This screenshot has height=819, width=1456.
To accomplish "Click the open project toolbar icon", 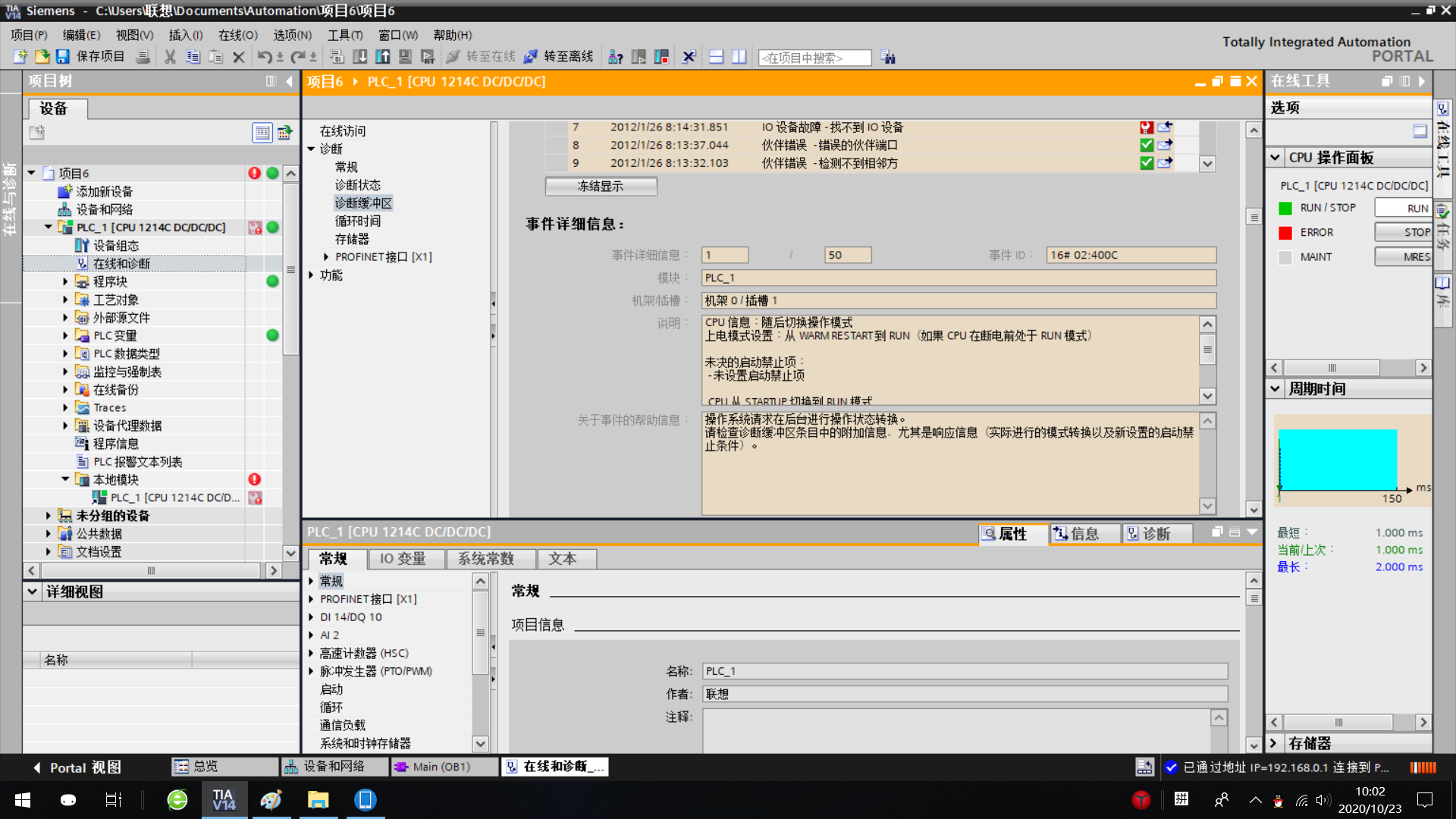I will pos(42,57).
